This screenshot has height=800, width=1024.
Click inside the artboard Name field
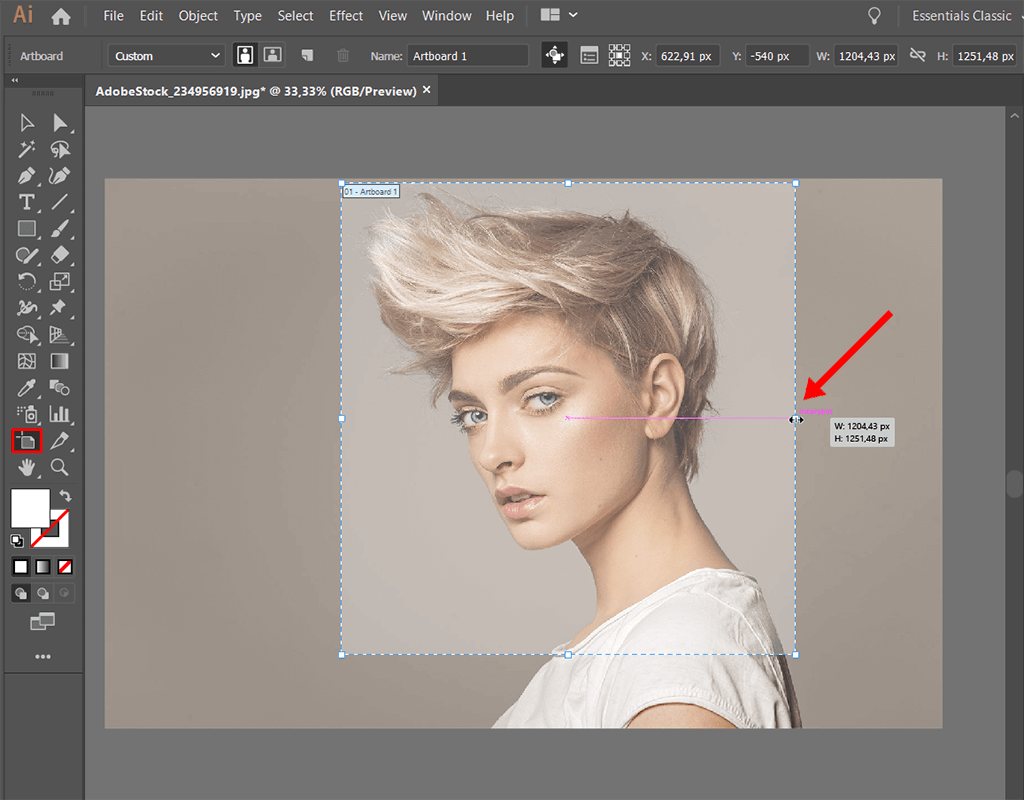point(468,55)
